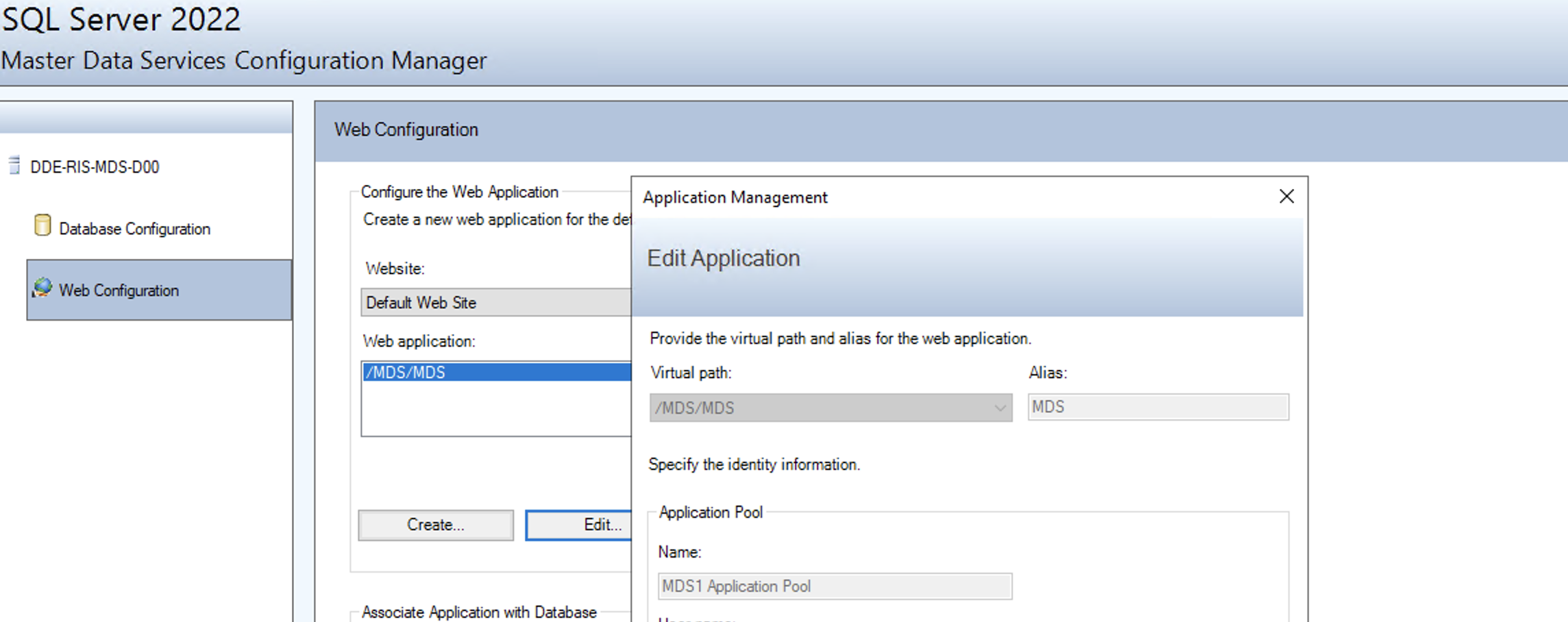Click the Alias: label
The width and height of the screenshot is (1568, 622).
[1048, 373]
